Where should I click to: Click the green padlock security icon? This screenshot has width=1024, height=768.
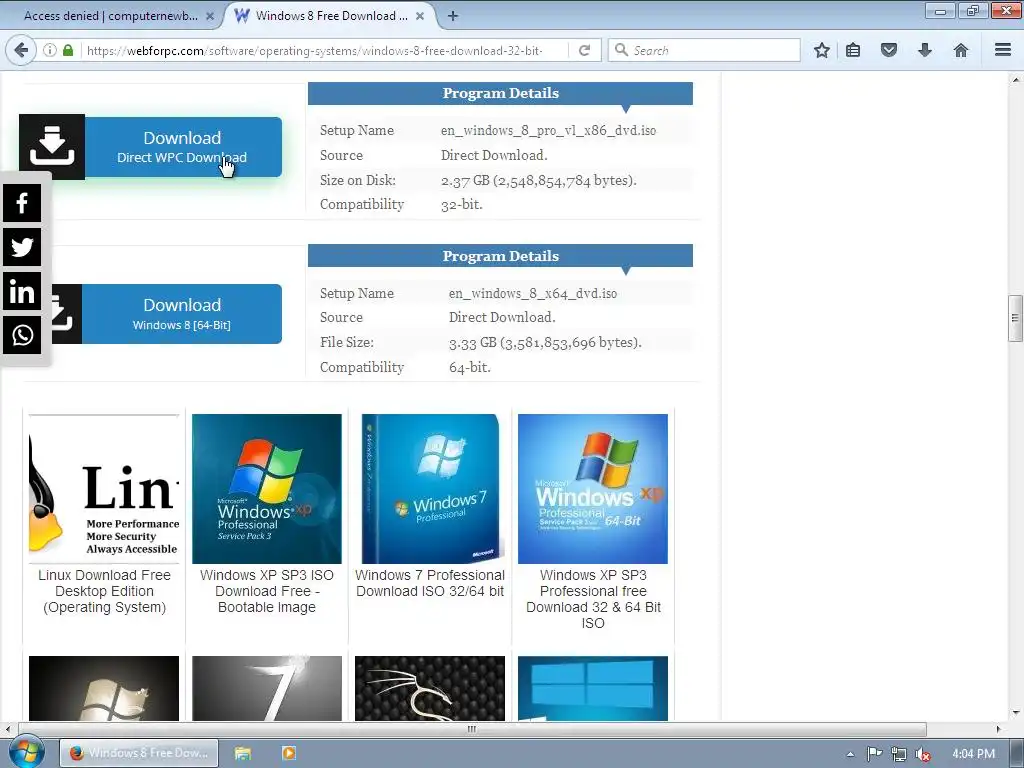(68, 50)
